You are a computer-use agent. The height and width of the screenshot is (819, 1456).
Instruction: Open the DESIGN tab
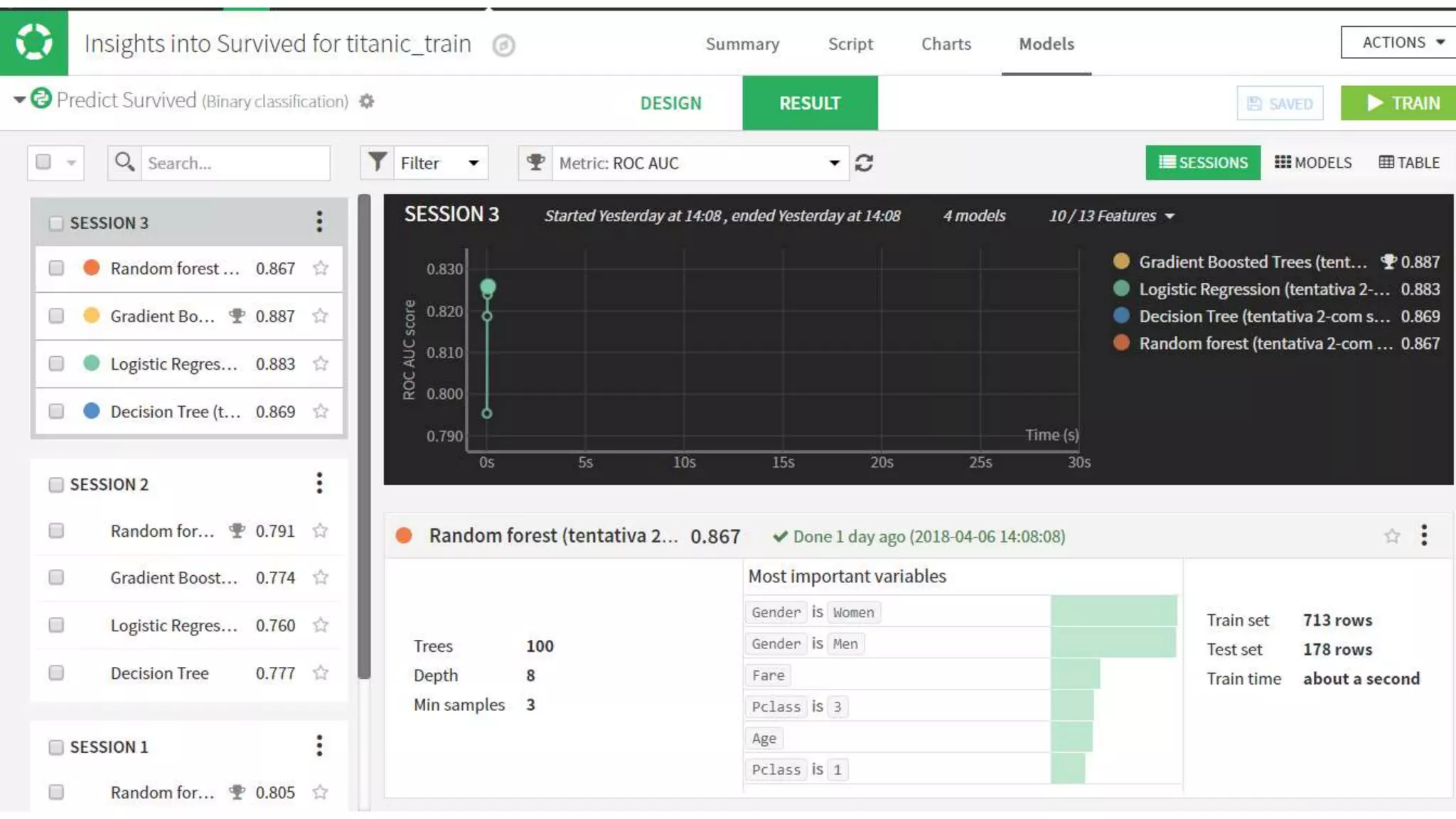click(670, 103)
